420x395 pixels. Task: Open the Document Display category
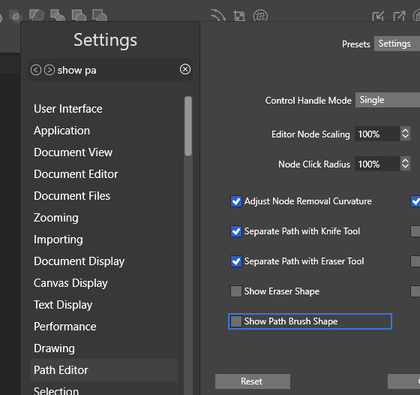click(x=79, y=261)
